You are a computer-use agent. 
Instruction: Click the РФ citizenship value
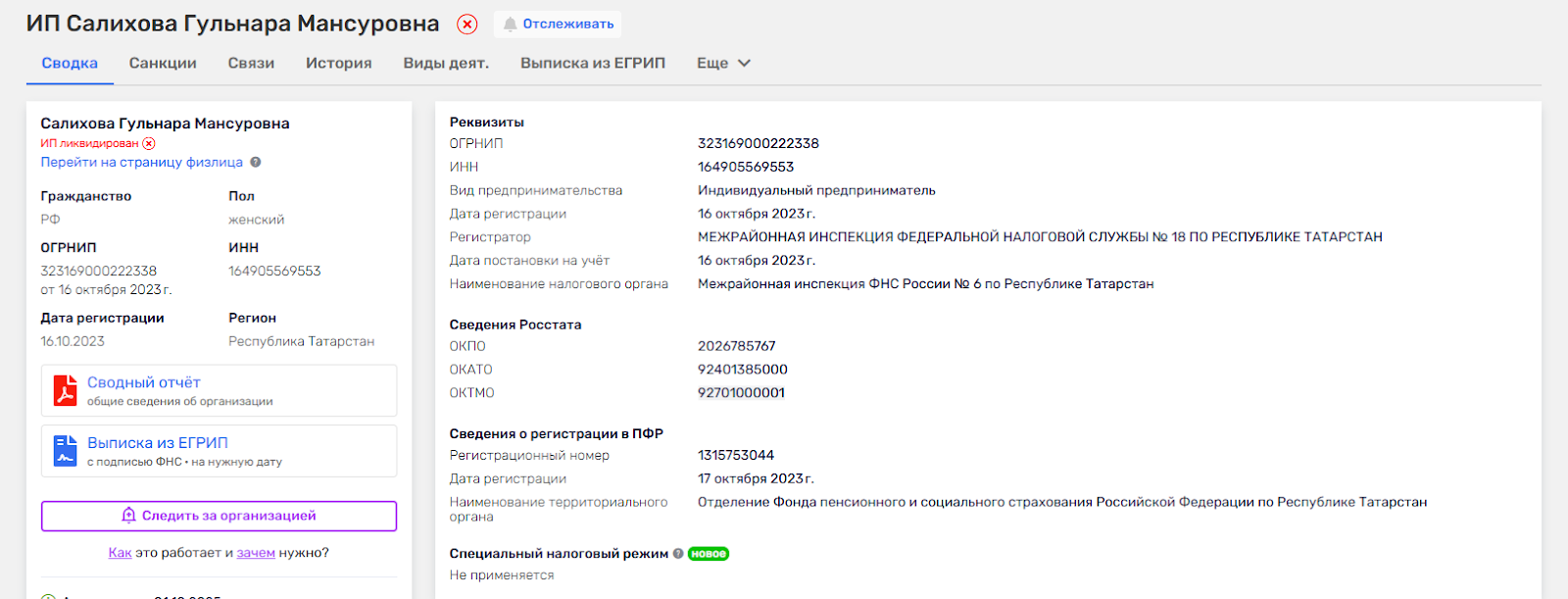[50, 220]
